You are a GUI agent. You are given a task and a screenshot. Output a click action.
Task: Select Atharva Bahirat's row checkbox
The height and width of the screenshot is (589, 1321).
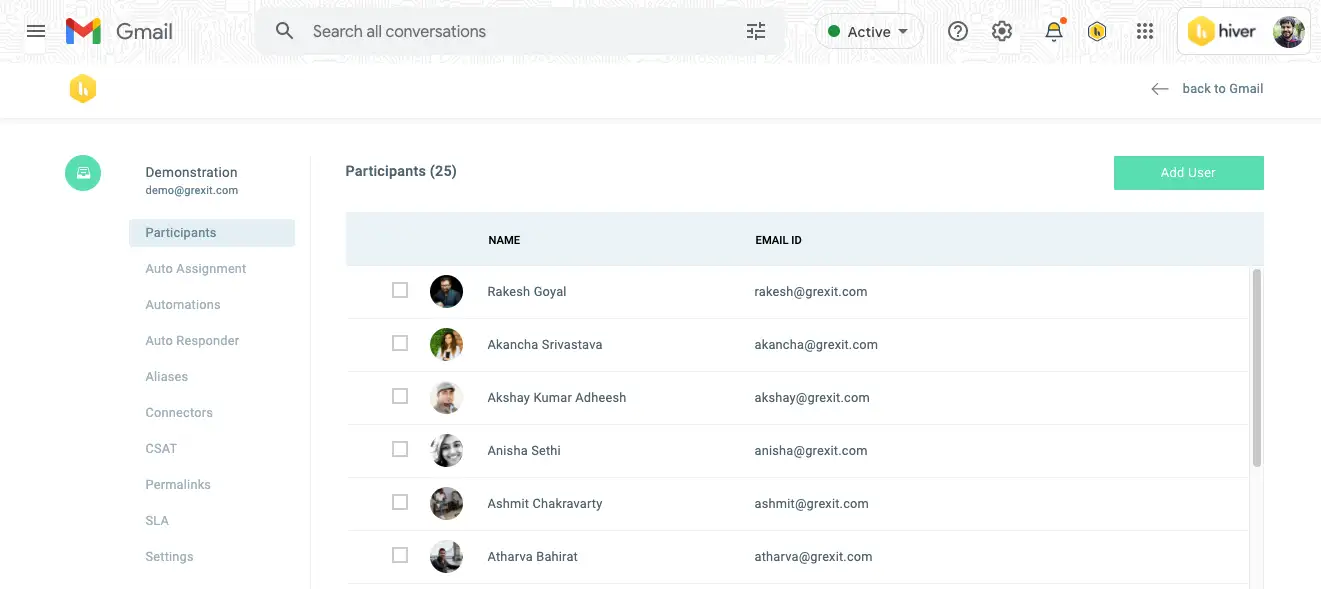(x=400, y=554)
